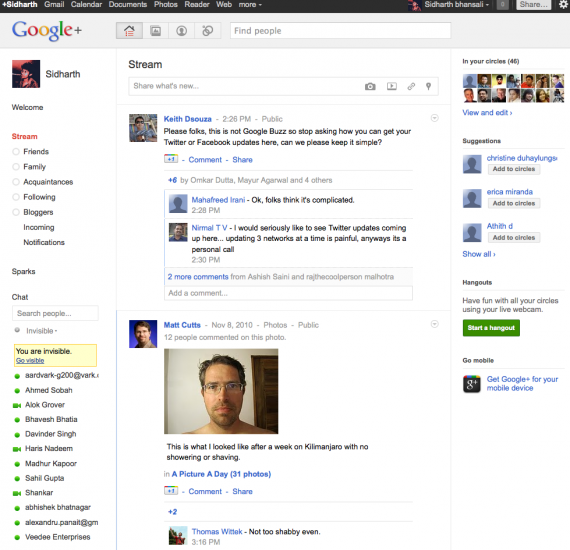Viewport: 570px width, 550px height.
Task: Open Thomas Wittek's avatar
Action: point(178,535)
